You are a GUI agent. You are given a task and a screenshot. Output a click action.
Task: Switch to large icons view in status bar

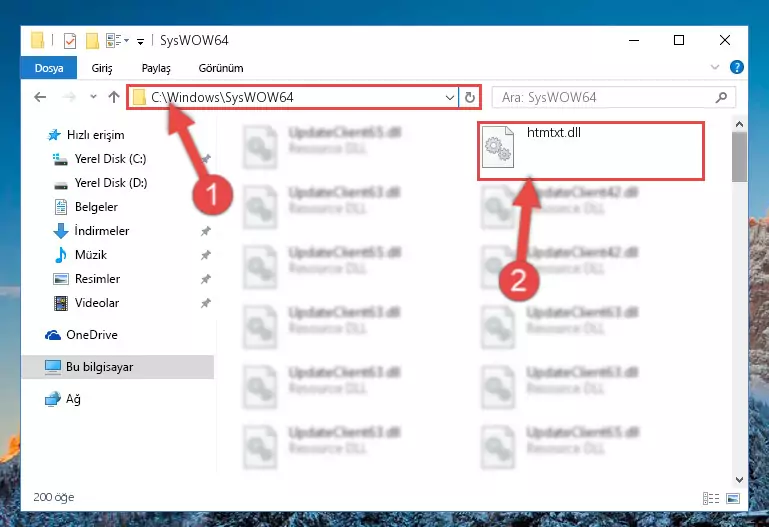[733, 499]
